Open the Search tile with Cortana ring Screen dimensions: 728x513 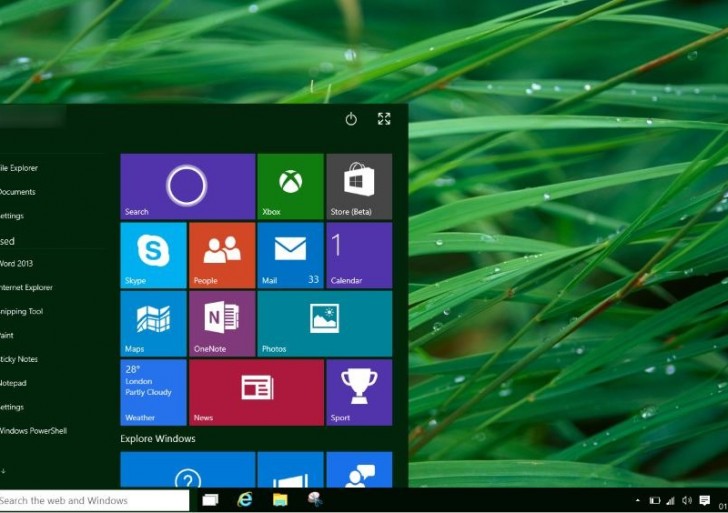(x=188, y=186)
